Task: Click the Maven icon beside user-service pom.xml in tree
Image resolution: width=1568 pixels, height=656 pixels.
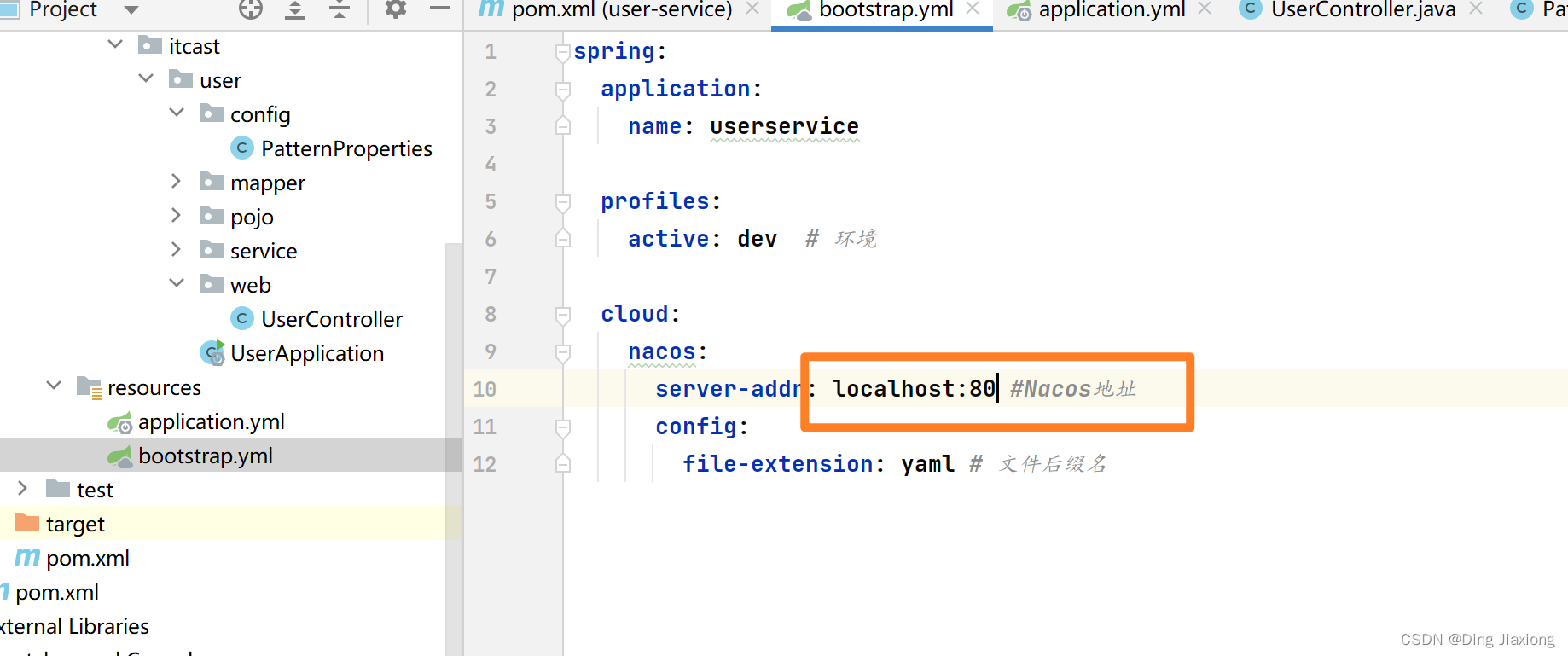Action: [x=27, y=557]
